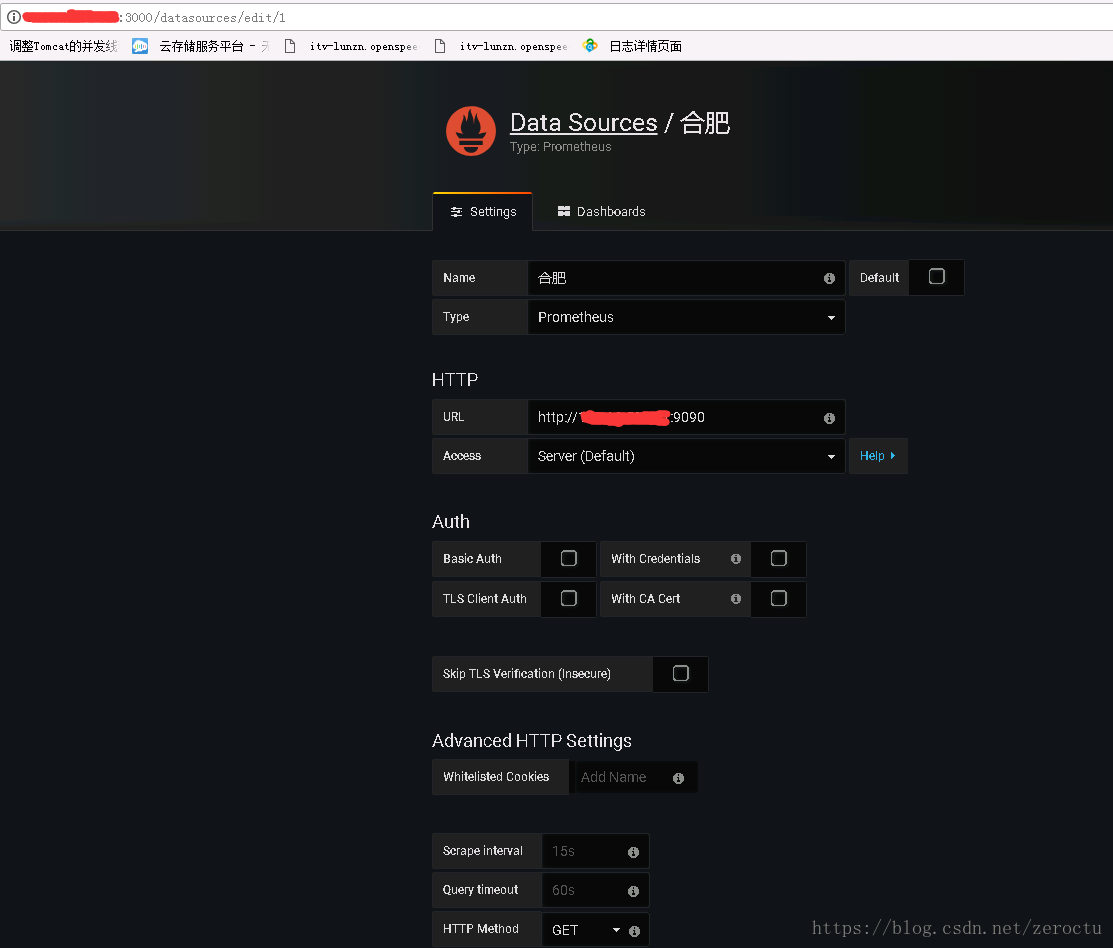The height and width of the screenshot is (948, 1113).
Task: Click the URL field info icon
Action: tap(829, 418)
